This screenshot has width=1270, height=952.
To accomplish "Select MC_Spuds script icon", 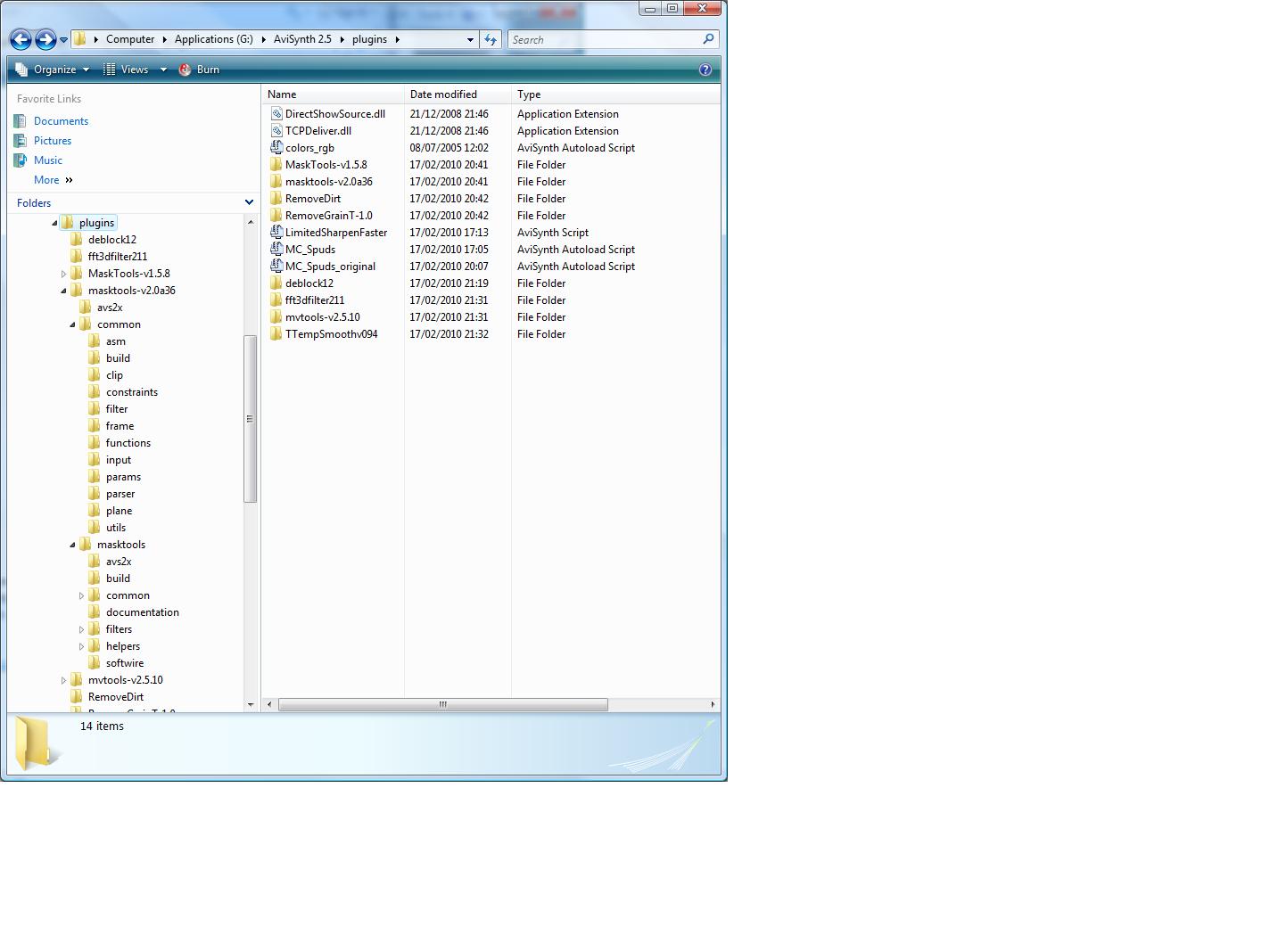I will coord(276,250).
